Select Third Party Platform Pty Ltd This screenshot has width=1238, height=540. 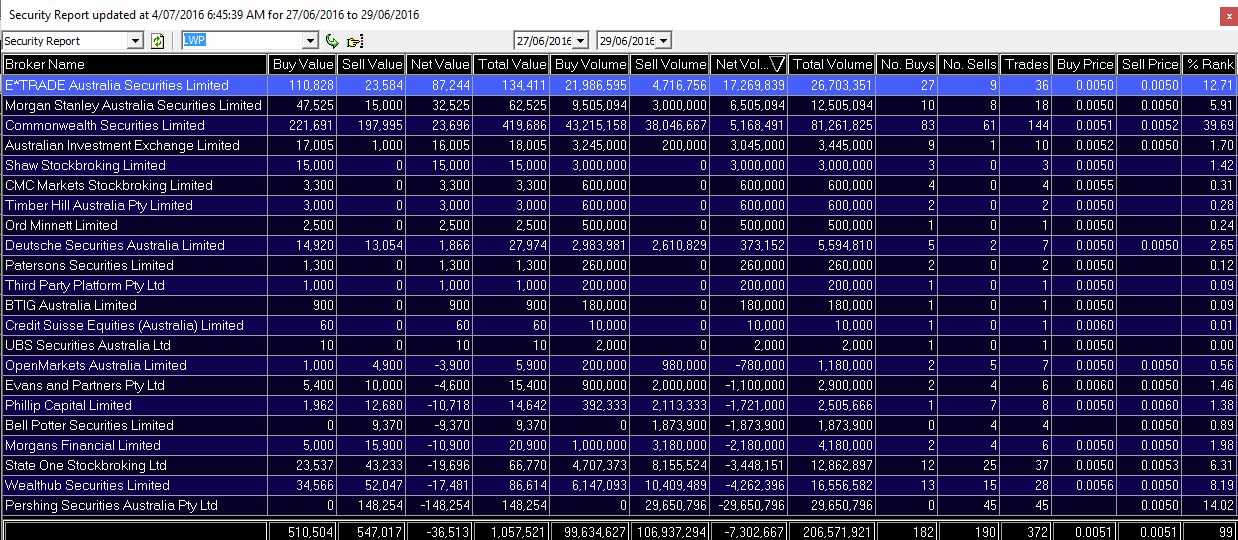pos(85,285)
